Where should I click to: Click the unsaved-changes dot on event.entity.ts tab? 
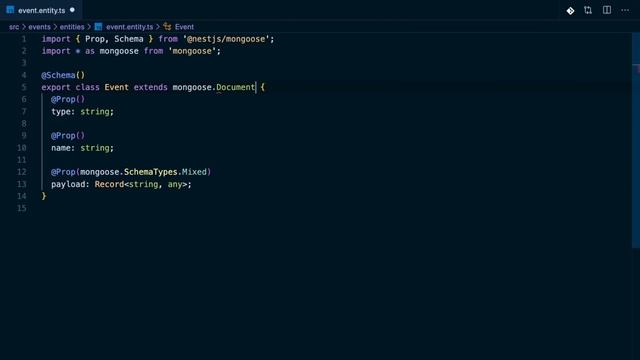point(72,10)
